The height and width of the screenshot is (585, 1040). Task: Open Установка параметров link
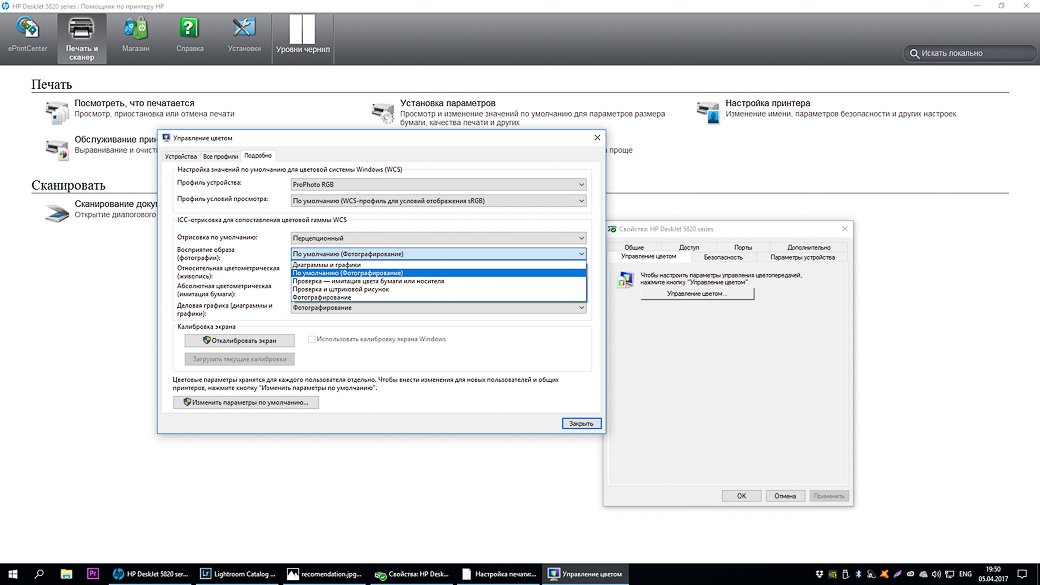[x=448, y=103]
